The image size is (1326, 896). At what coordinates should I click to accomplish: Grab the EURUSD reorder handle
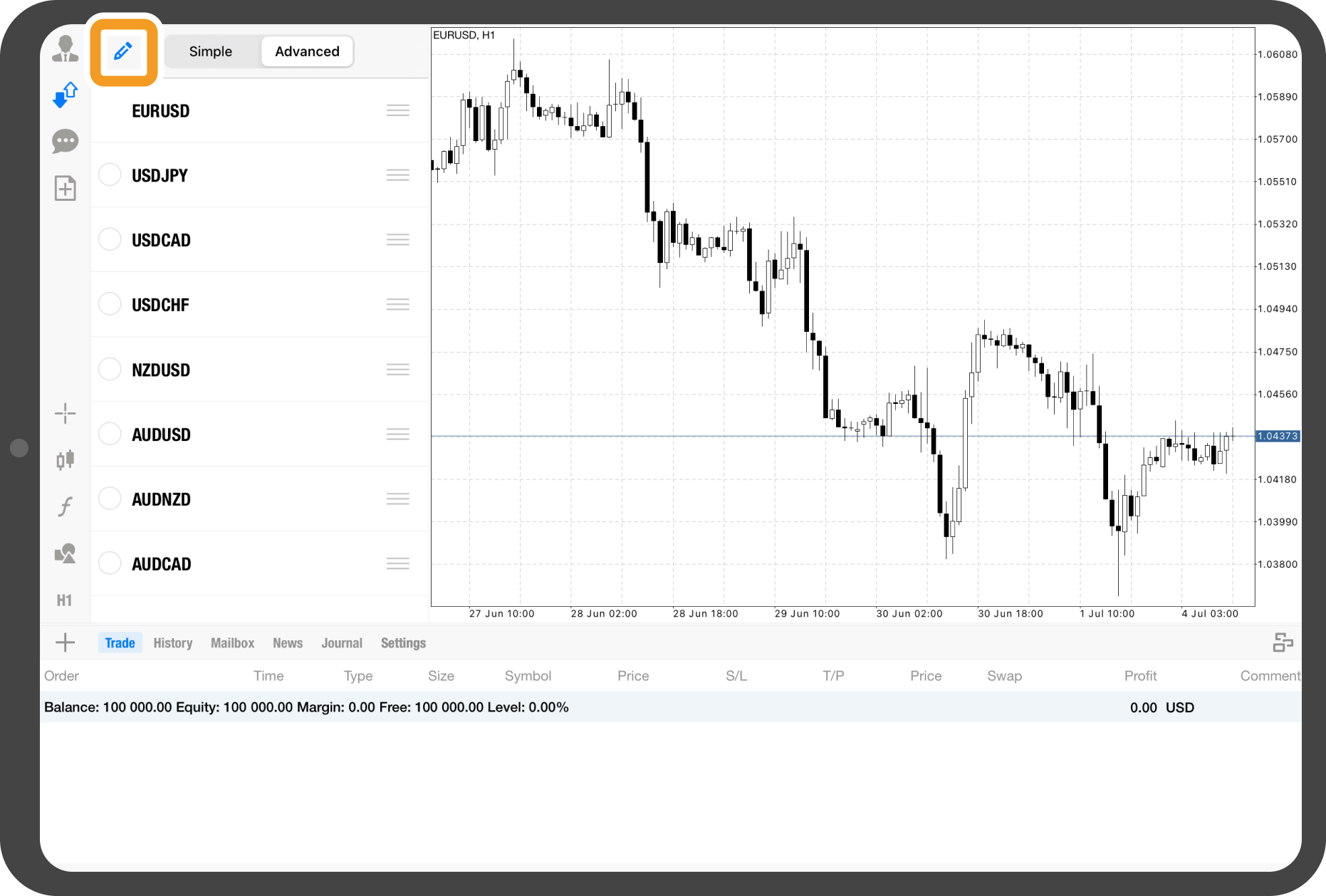398,110
